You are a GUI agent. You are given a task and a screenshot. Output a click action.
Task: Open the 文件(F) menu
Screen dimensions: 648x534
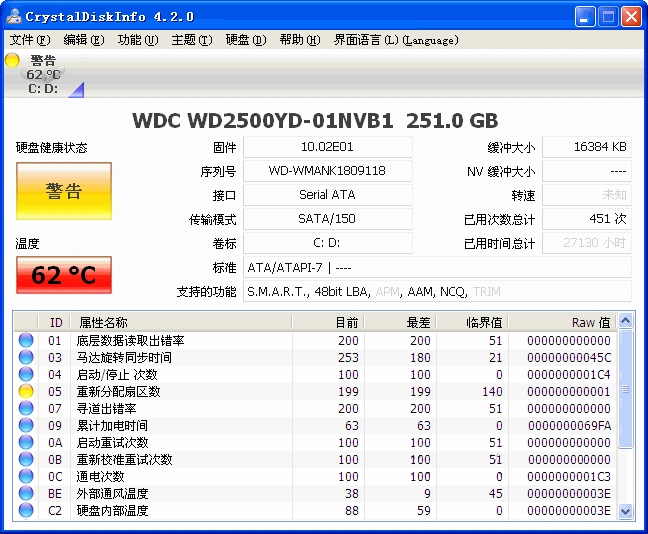click(x=29, y=40)
